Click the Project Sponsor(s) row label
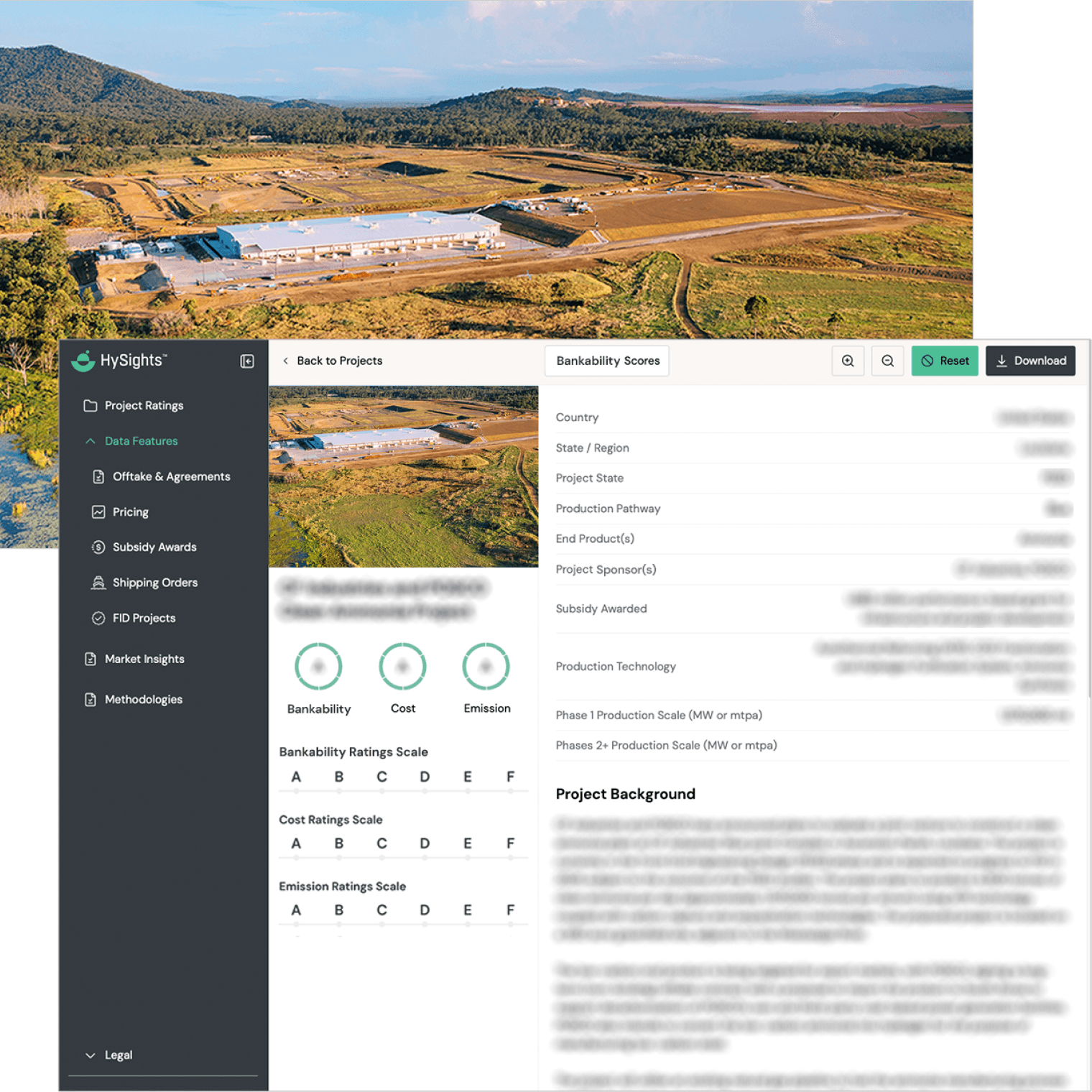 click(x=606, y=570)
